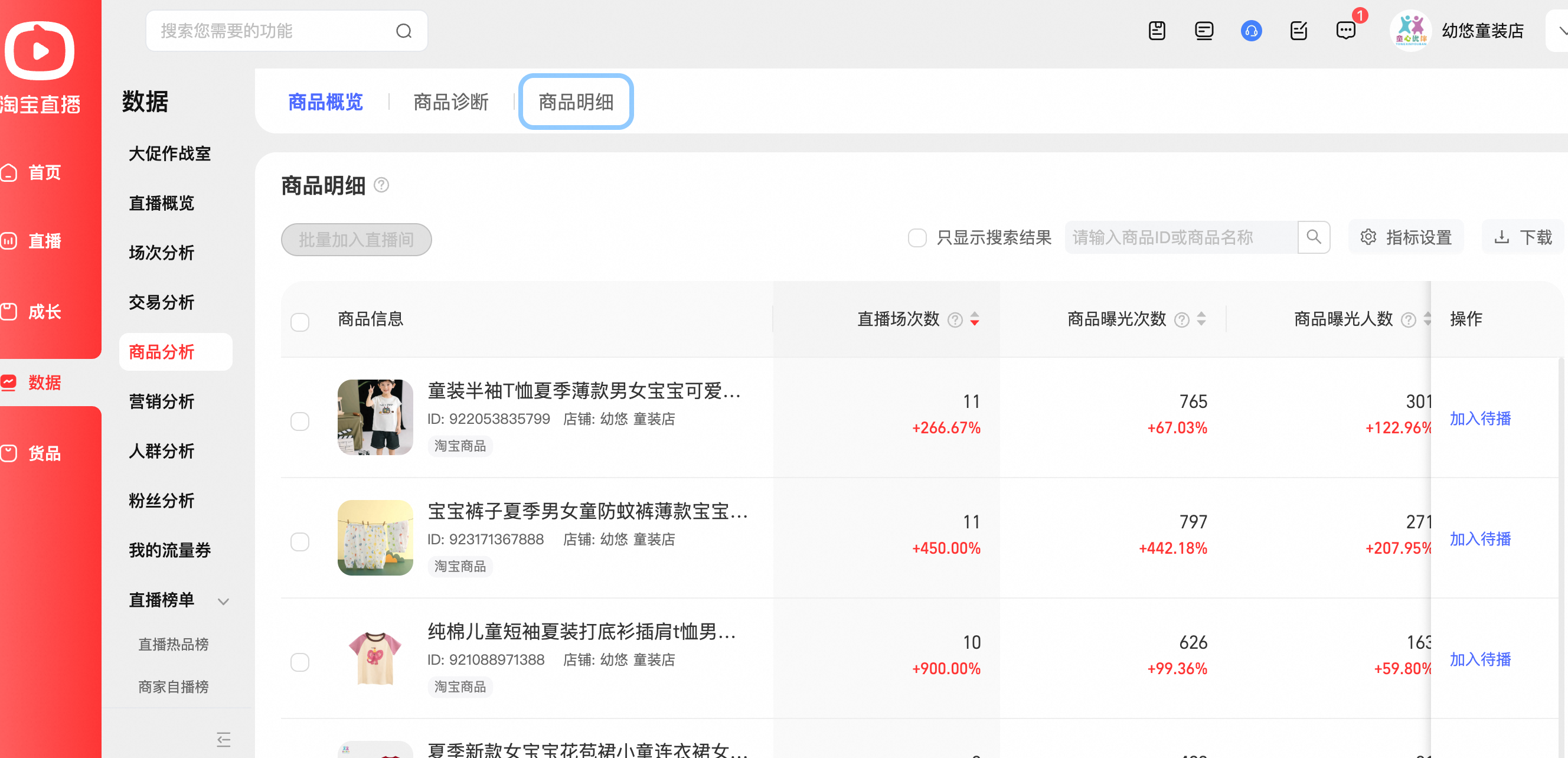This screenshot has height=758, width=1568.
Task: Click the 批量加入直播间 button
Action: (356, 239)
